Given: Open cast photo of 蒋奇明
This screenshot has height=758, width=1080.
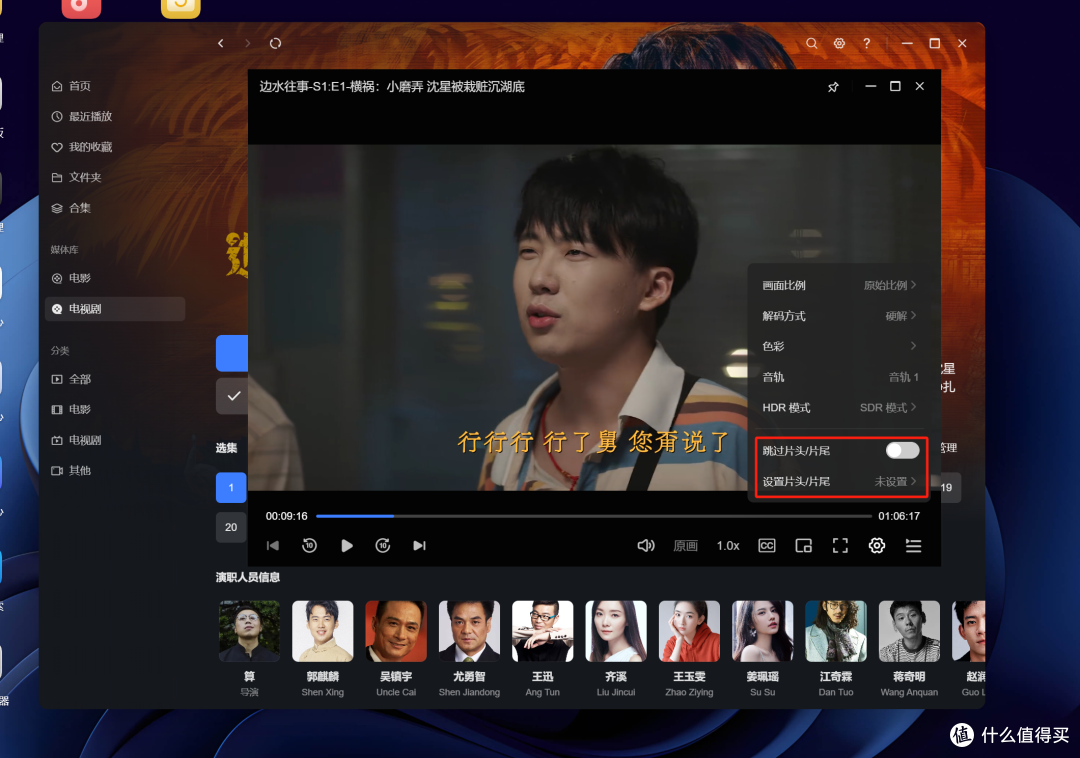Looking at the screenshot, I should coord(909,631).
